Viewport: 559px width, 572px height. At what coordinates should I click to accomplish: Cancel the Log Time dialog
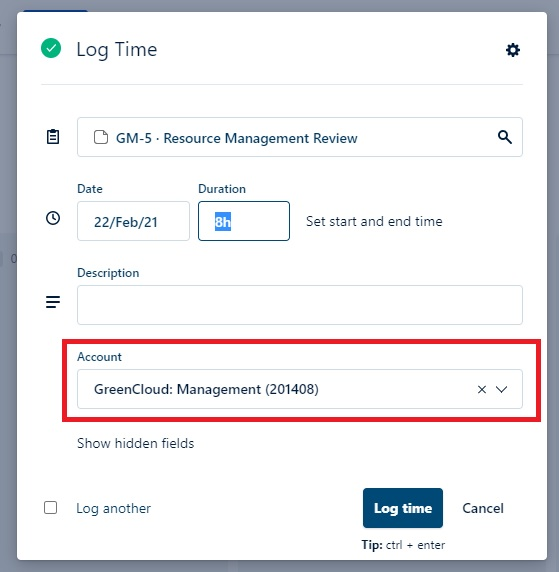point(483,508)
